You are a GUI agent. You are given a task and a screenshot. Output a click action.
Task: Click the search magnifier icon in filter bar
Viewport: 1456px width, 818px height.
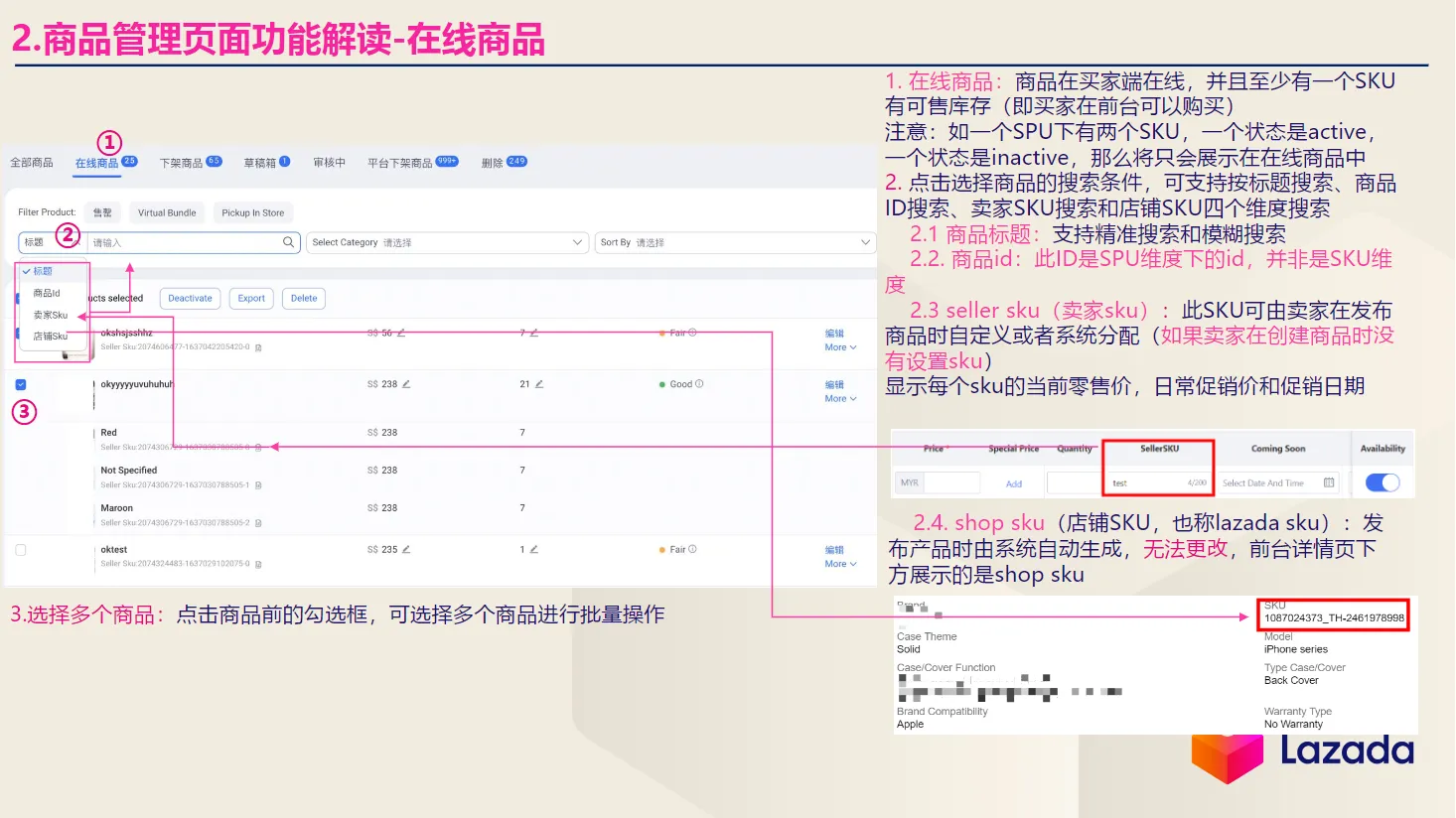click(x=288, y=241)
